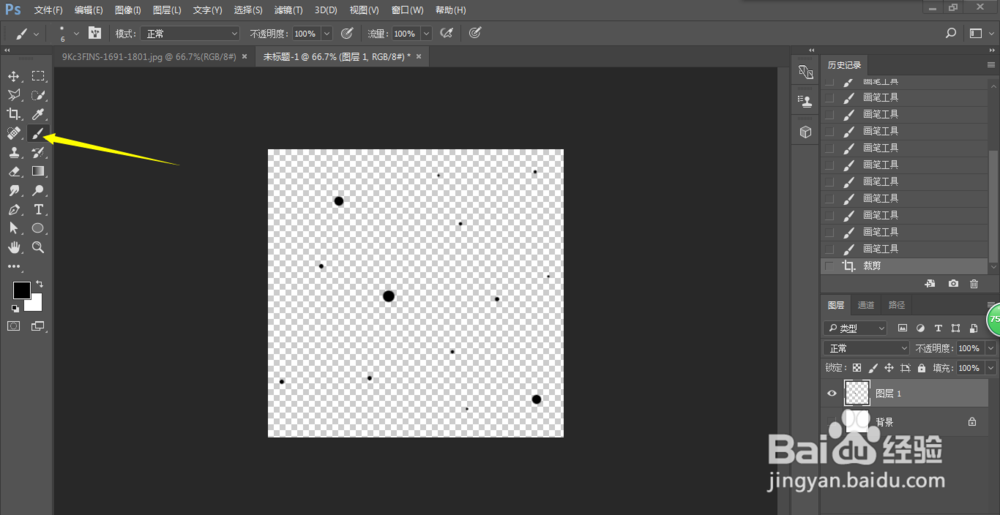The width and height of the screenshot is (1000, 515).
Task: Expand the layer 不透明度 arrow
Action: (x=990, y=348)
